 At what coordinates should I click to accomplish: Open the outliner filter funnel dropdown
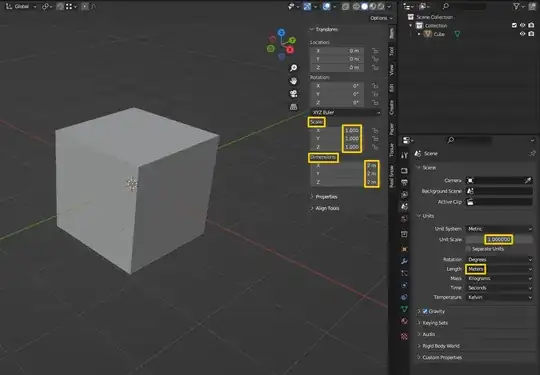[x=518, y=6]
